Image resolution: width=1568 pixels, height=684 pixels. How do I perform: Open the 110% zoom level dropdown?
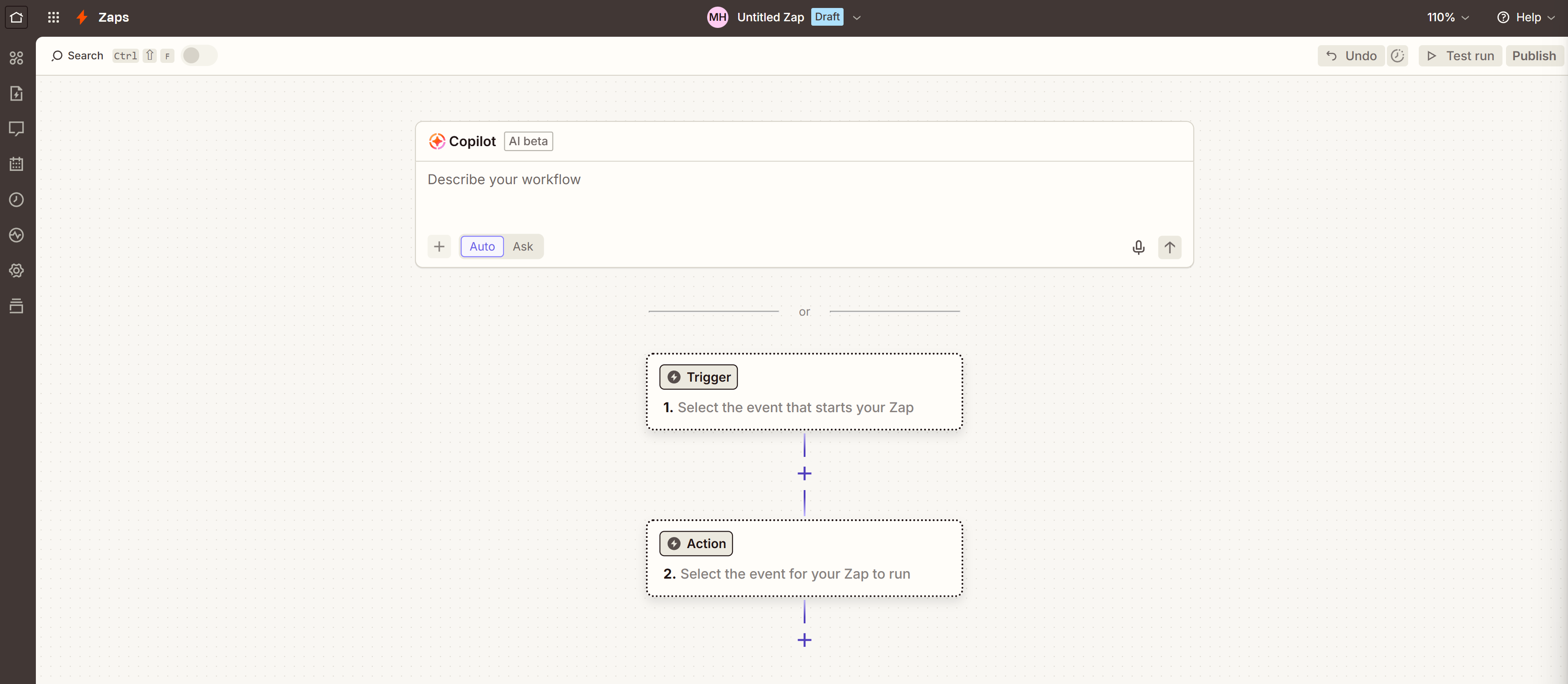click(x=1448, y=17)
